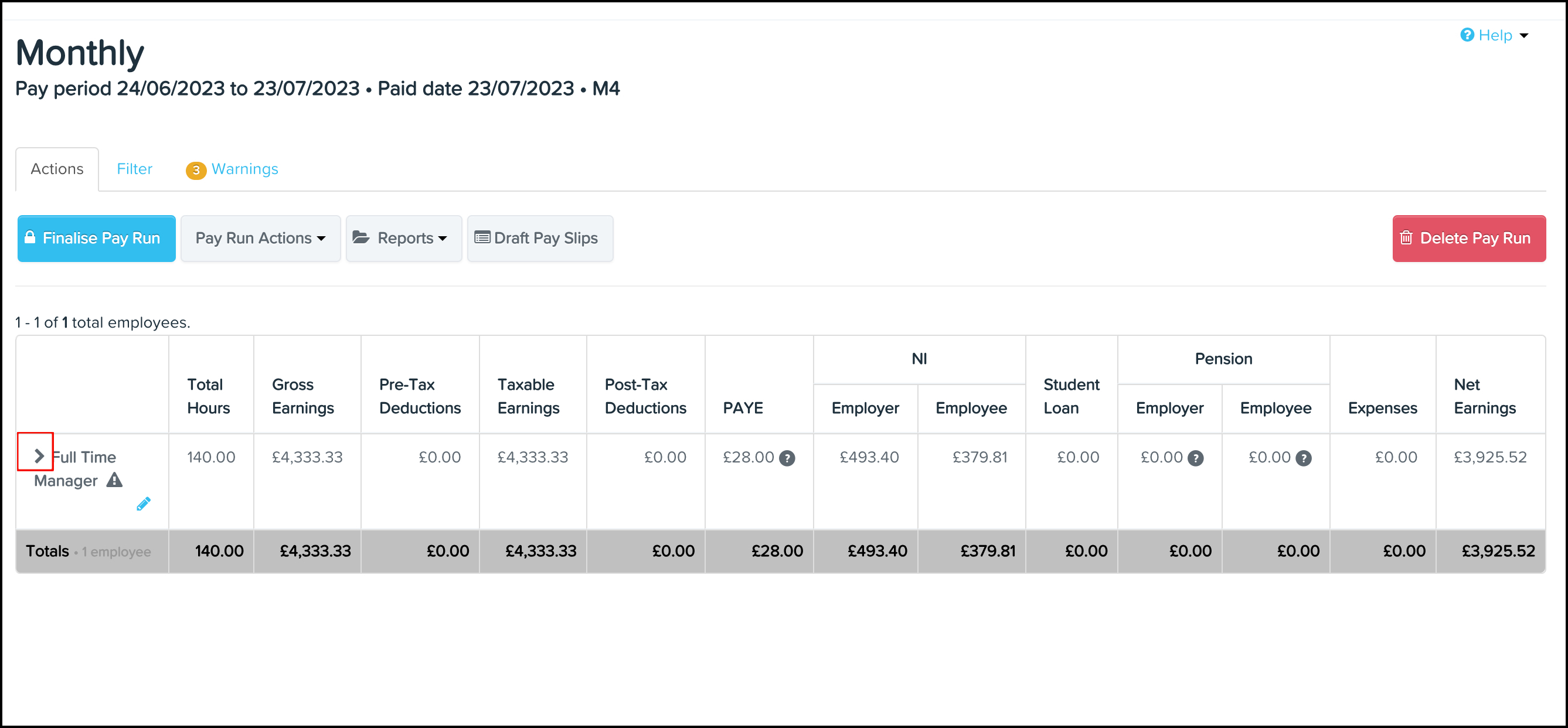This screenshot has width=1568, height=728.
Task: Click the lock icon on Finalise Pay Run
Action: tap(29, 238)
